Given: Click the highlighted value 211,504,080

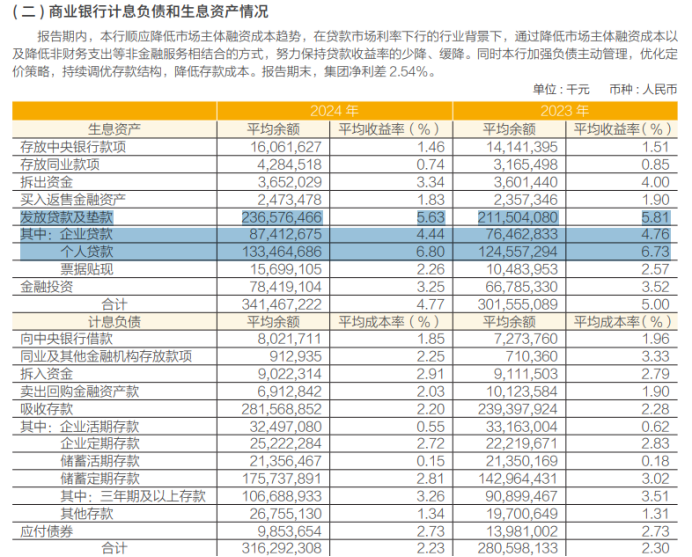Looking at the screenshot, I should [518, 217].
